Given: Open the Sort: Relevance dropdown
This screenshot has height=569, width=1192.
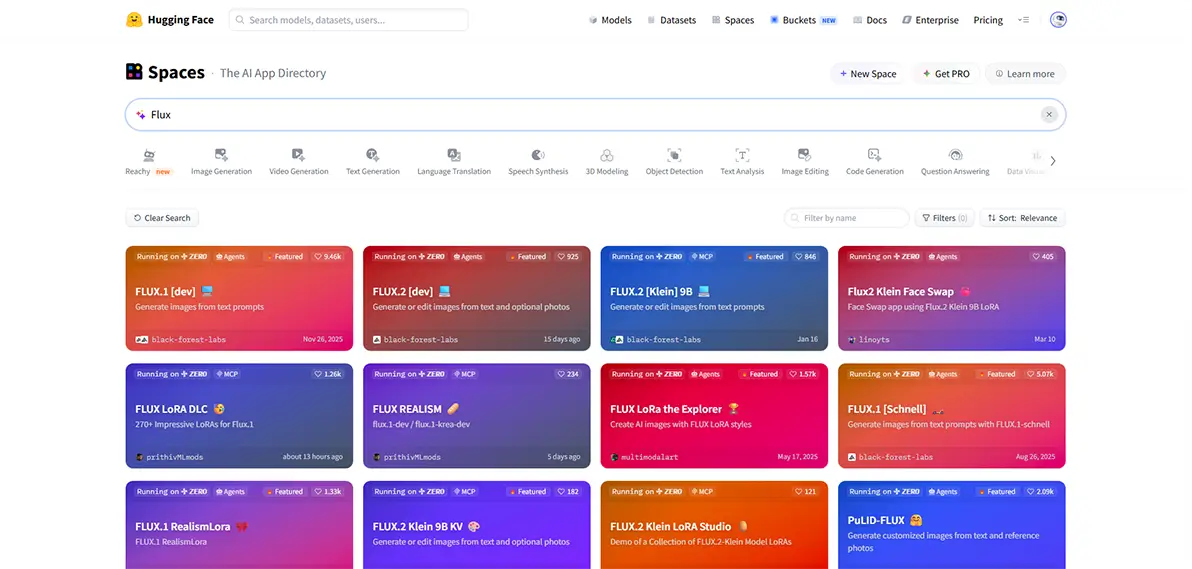Looking at the screenshot, I should 1022,218.
